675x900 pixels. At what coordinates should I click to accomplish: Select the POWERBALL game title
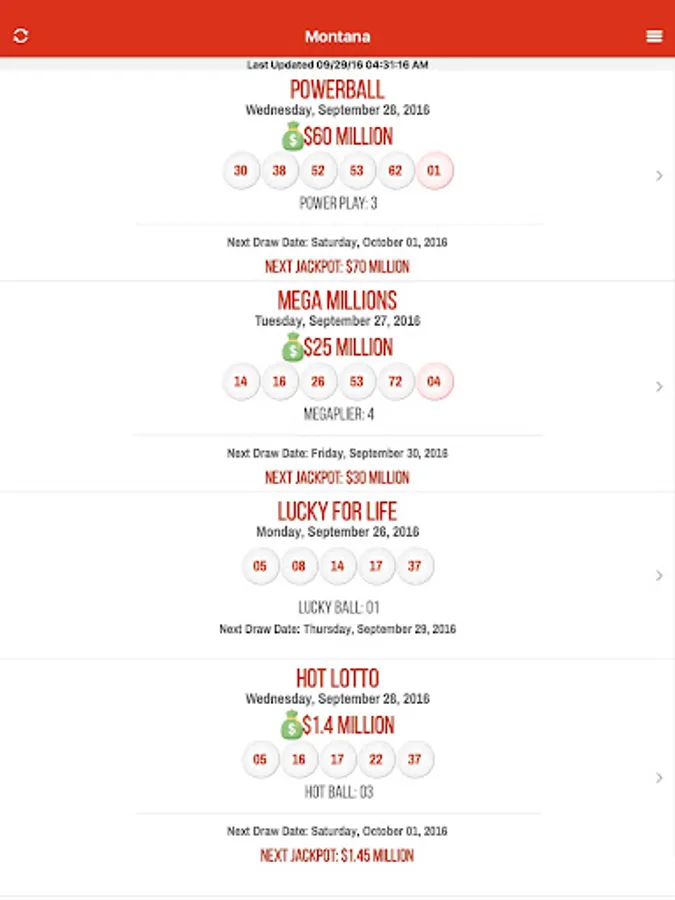[x=337, y=90]
